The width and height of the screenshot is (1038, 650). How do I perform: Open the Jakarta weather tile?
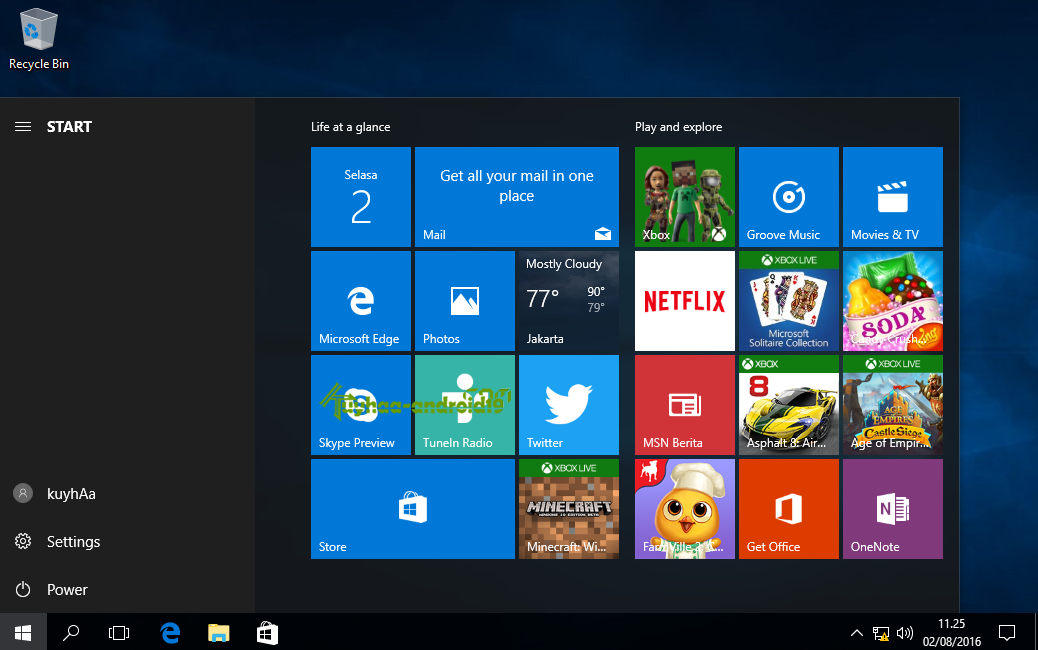569,301
